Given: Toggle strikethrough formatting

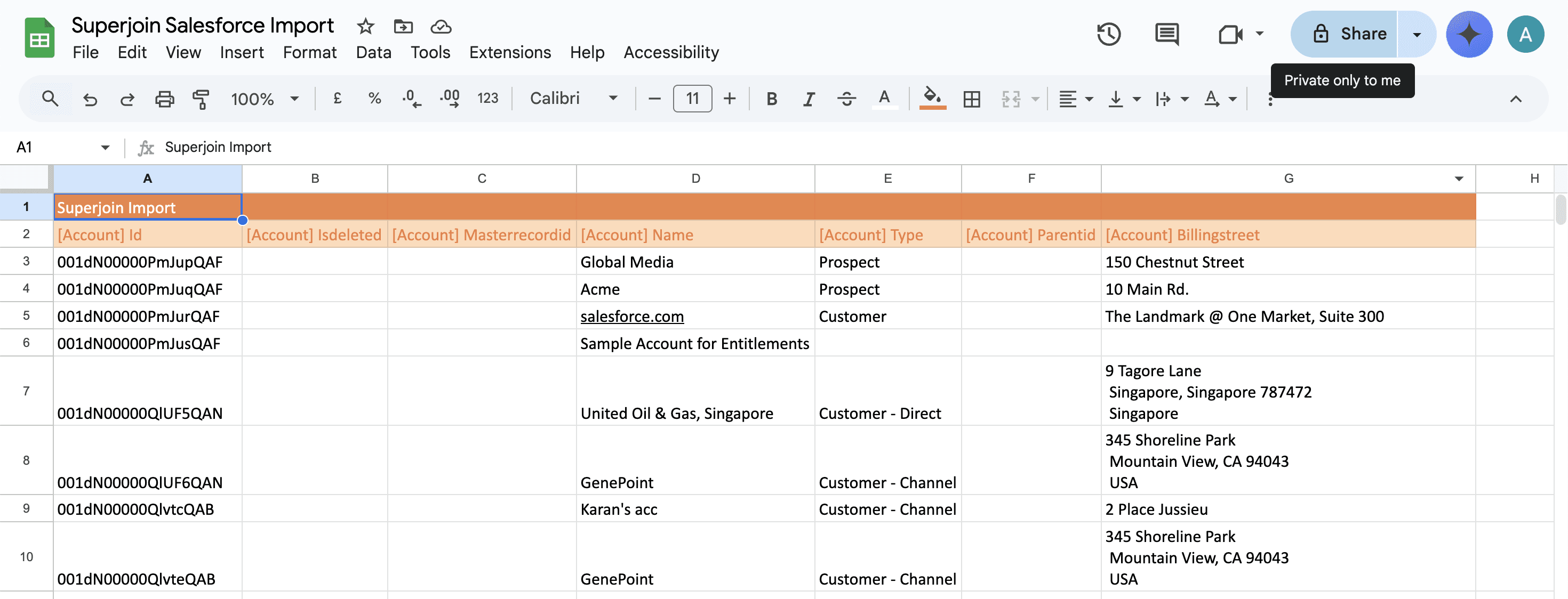Looking at the screenshot, I should coord(846,99).
